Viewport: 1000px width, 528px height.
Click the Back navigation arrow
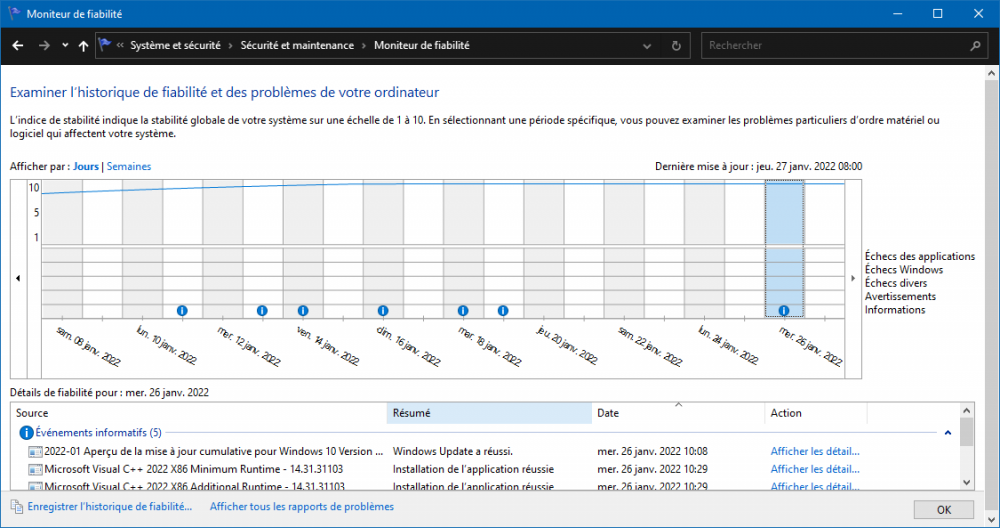click(x=18, y=45)
